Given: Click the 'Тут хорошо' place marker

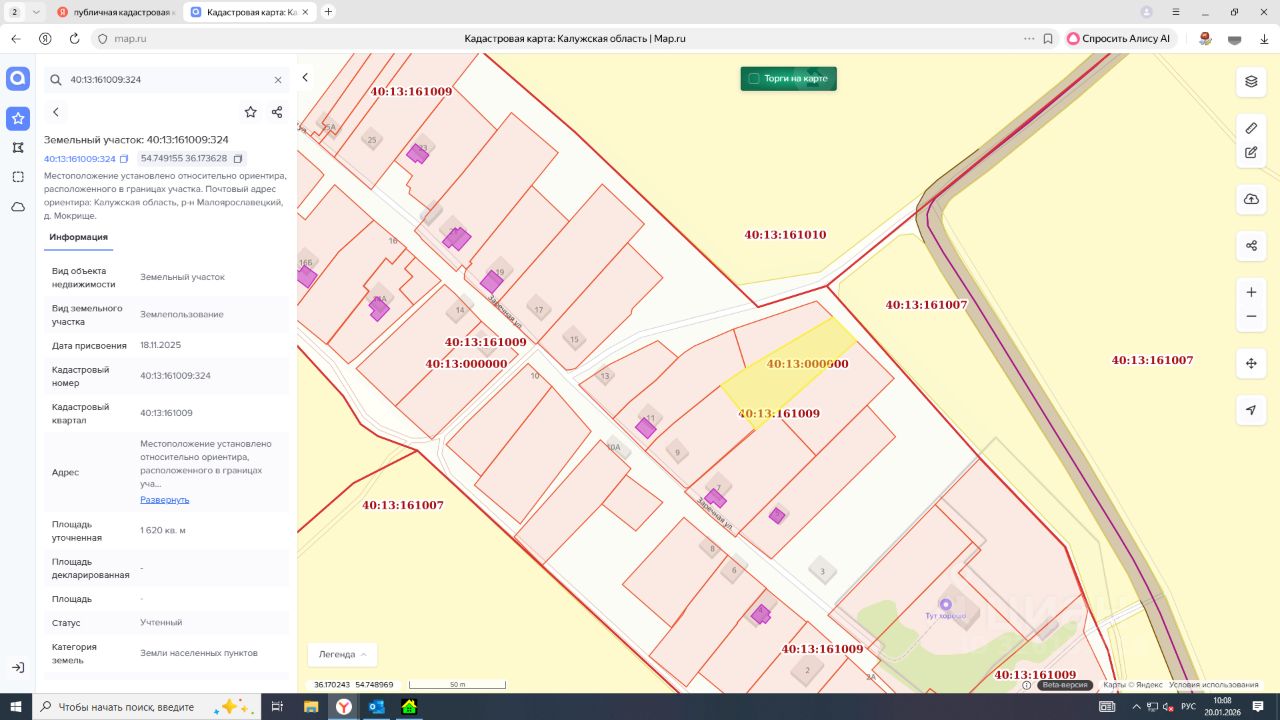Looking at the screenshot, I should pyautogui.click(x=945, y=605).
